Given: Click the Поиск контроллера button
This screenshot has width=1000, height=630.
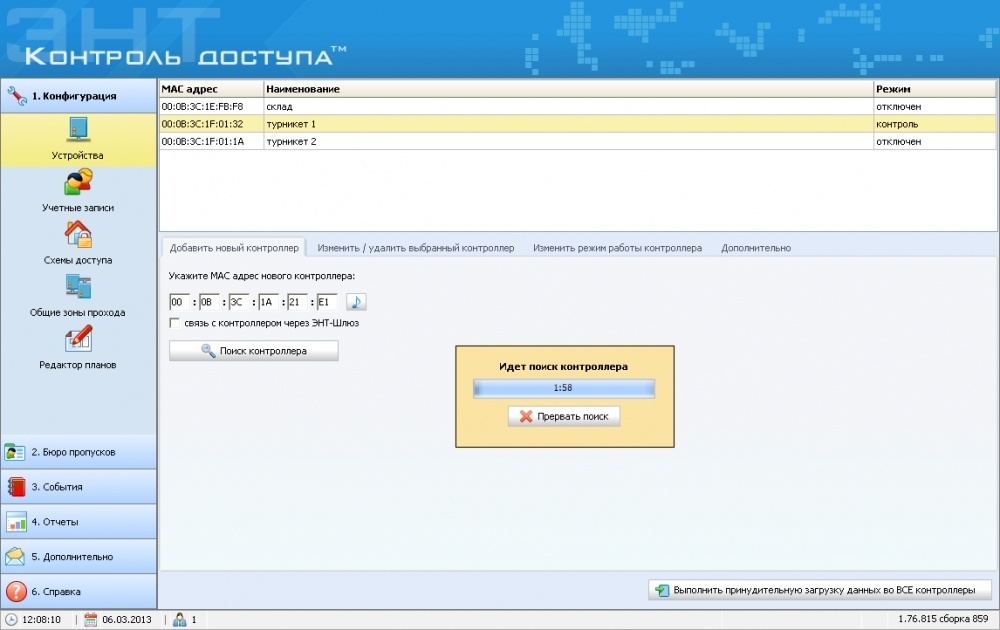Looking at the screenshot, I should pos(254,351).
